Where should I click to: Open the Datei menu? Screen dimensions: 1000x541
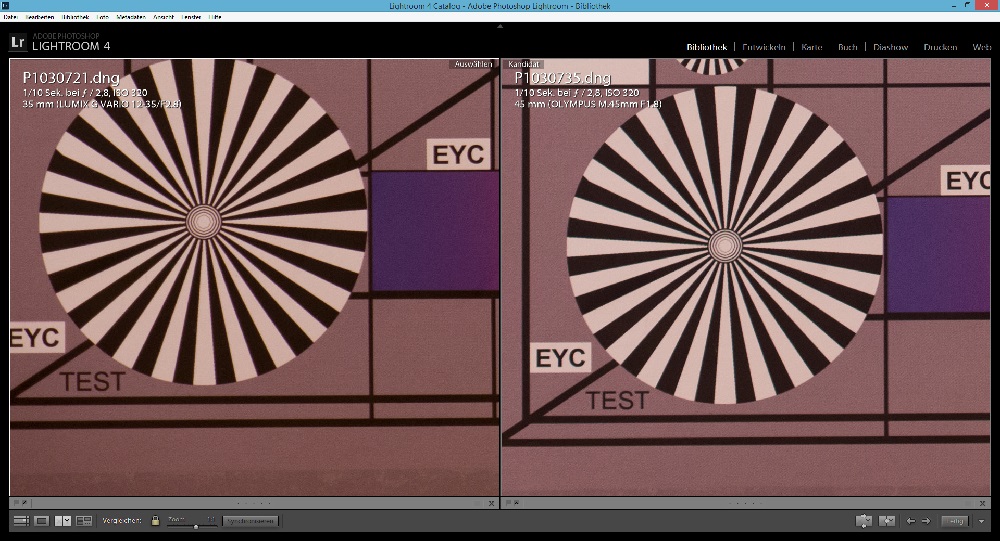[10, 17]
